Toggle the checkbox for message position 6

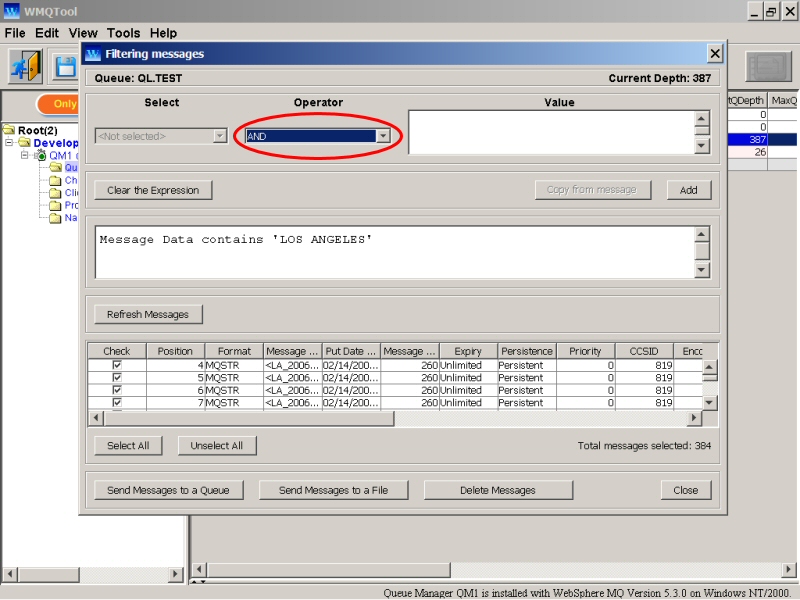coord(117,390)
